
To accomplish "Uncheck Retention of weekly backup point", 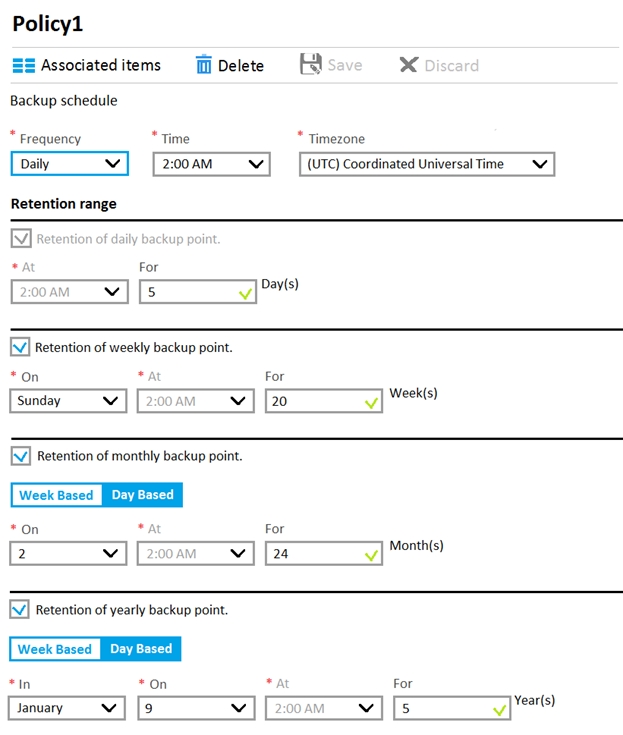I will tap(20, 348).
